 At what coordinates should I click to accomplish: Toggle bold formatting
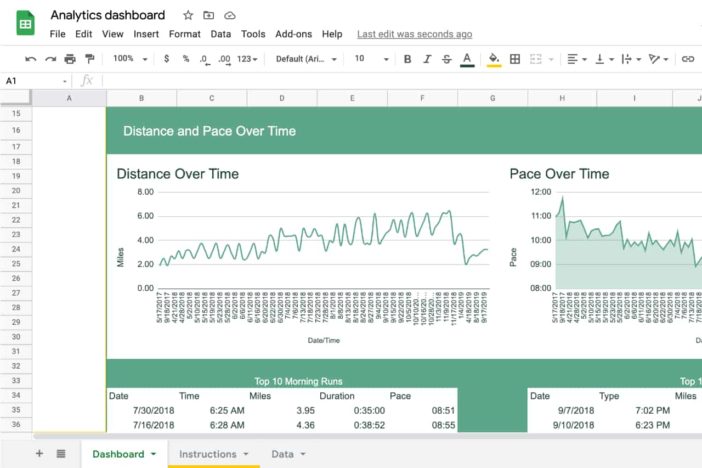[x=407, y=59]
